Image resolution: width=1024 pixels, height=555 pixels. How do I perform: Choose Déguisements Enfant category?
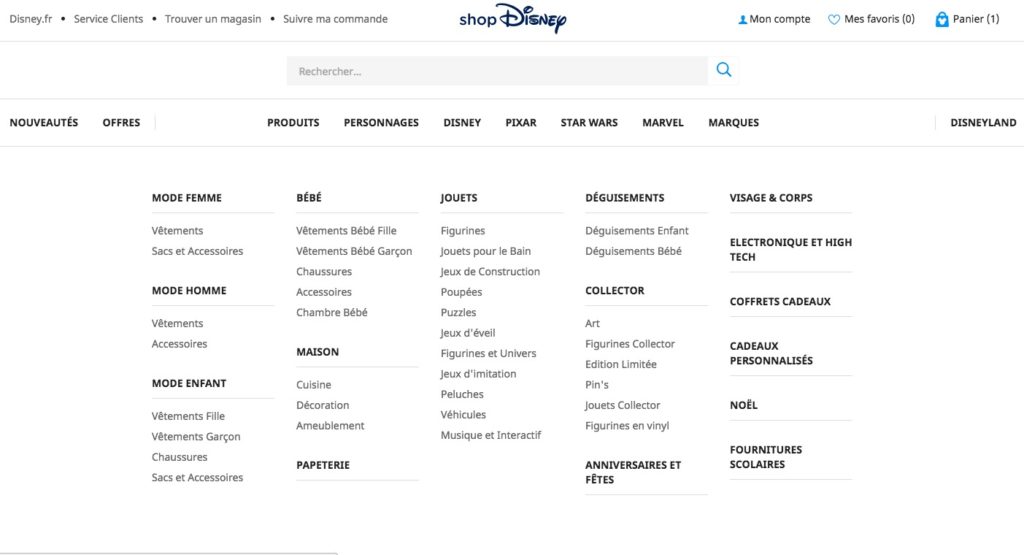[x=637, y=231]
